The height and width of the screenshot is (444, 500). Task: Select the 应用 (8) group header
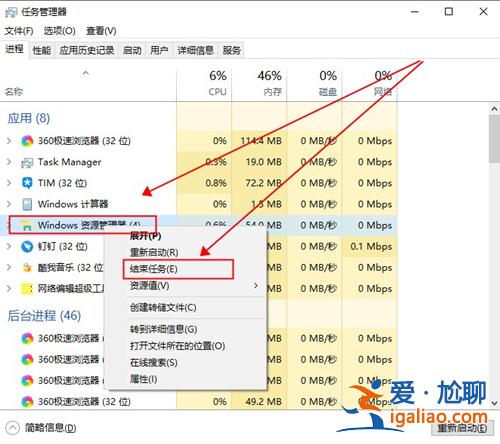[x=29, y=118]
